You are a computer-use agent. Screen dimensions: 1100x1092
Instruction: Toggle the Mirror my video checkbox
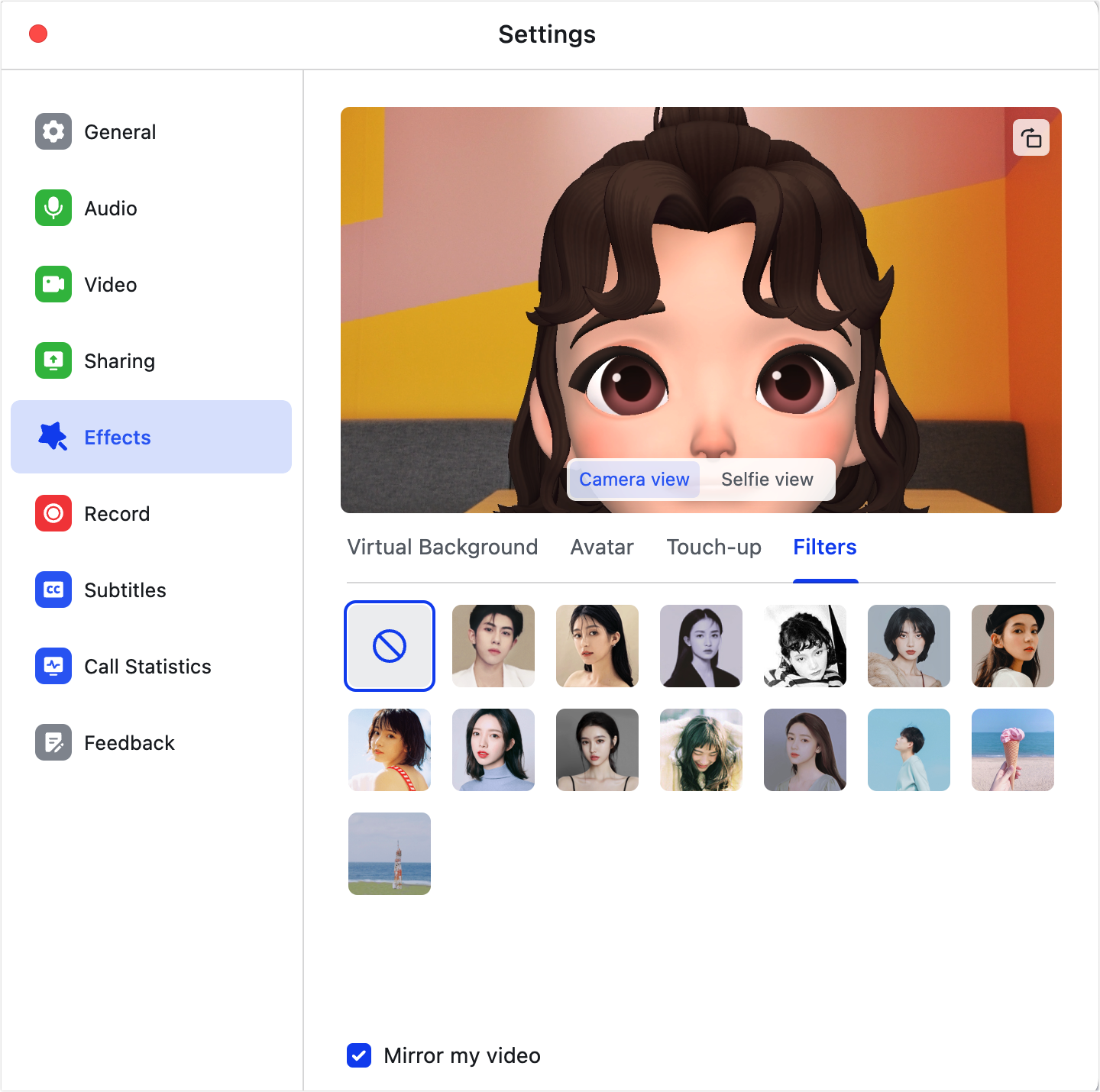click(359, 1055)
